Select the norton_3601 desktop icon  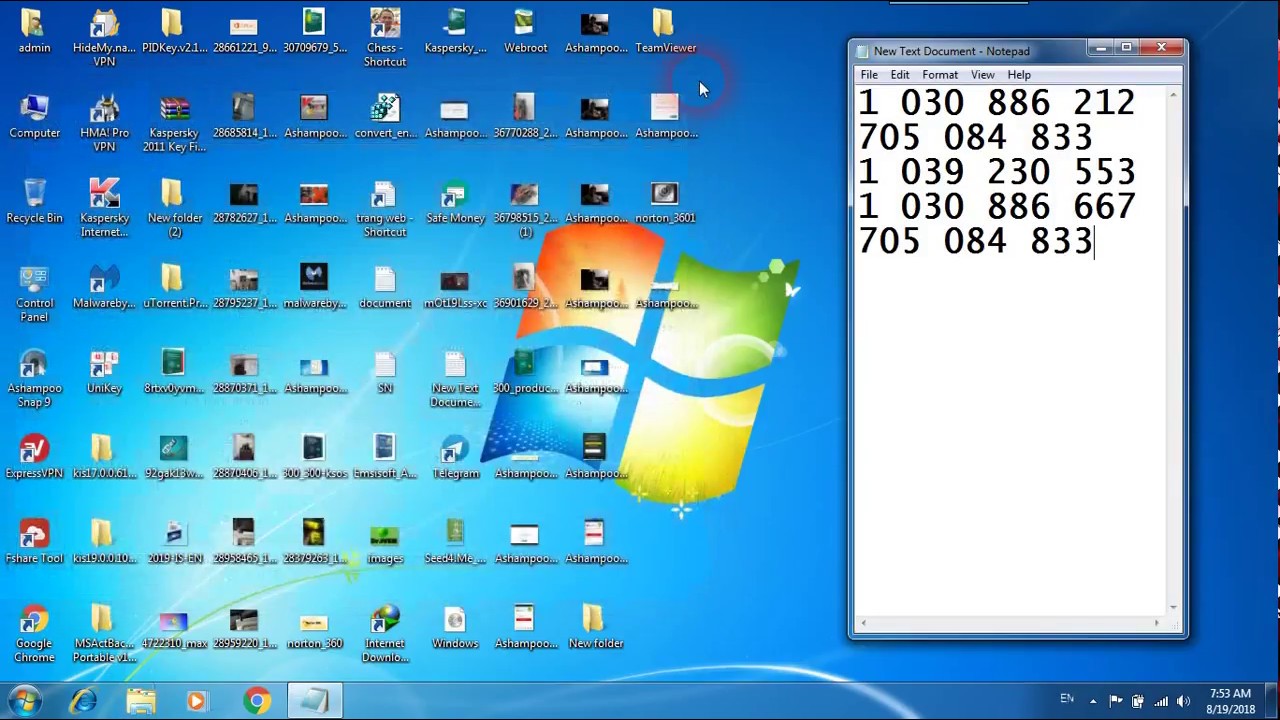tap(665, 201)
